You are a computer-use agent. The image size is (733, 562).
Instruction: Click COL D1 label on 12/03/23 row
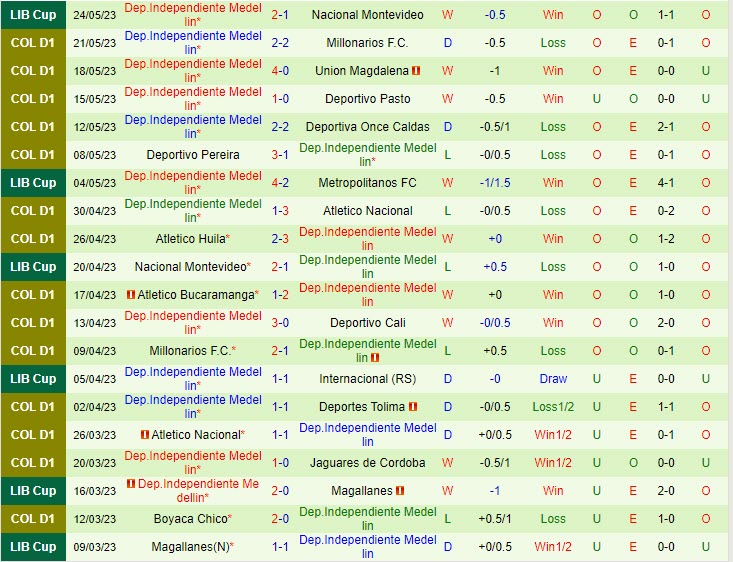[x=33, y=519]
